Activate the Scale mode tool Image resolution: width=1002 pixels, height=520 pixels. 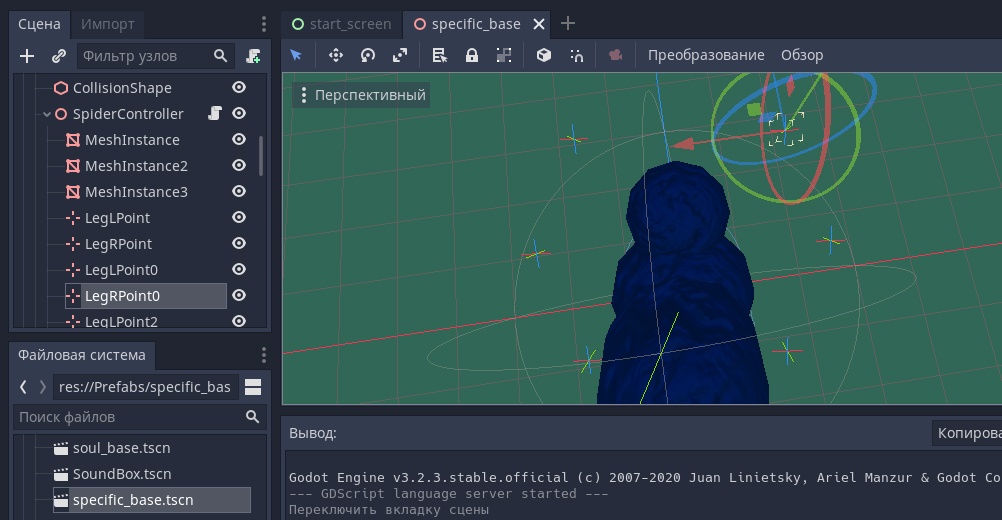(x=400, y=55)
